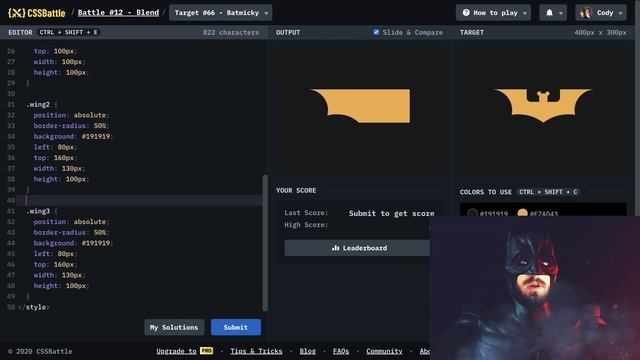This screenshot has height=360, width=640.
Task: Open the FAQs link
Action: (x=340, y=351)
